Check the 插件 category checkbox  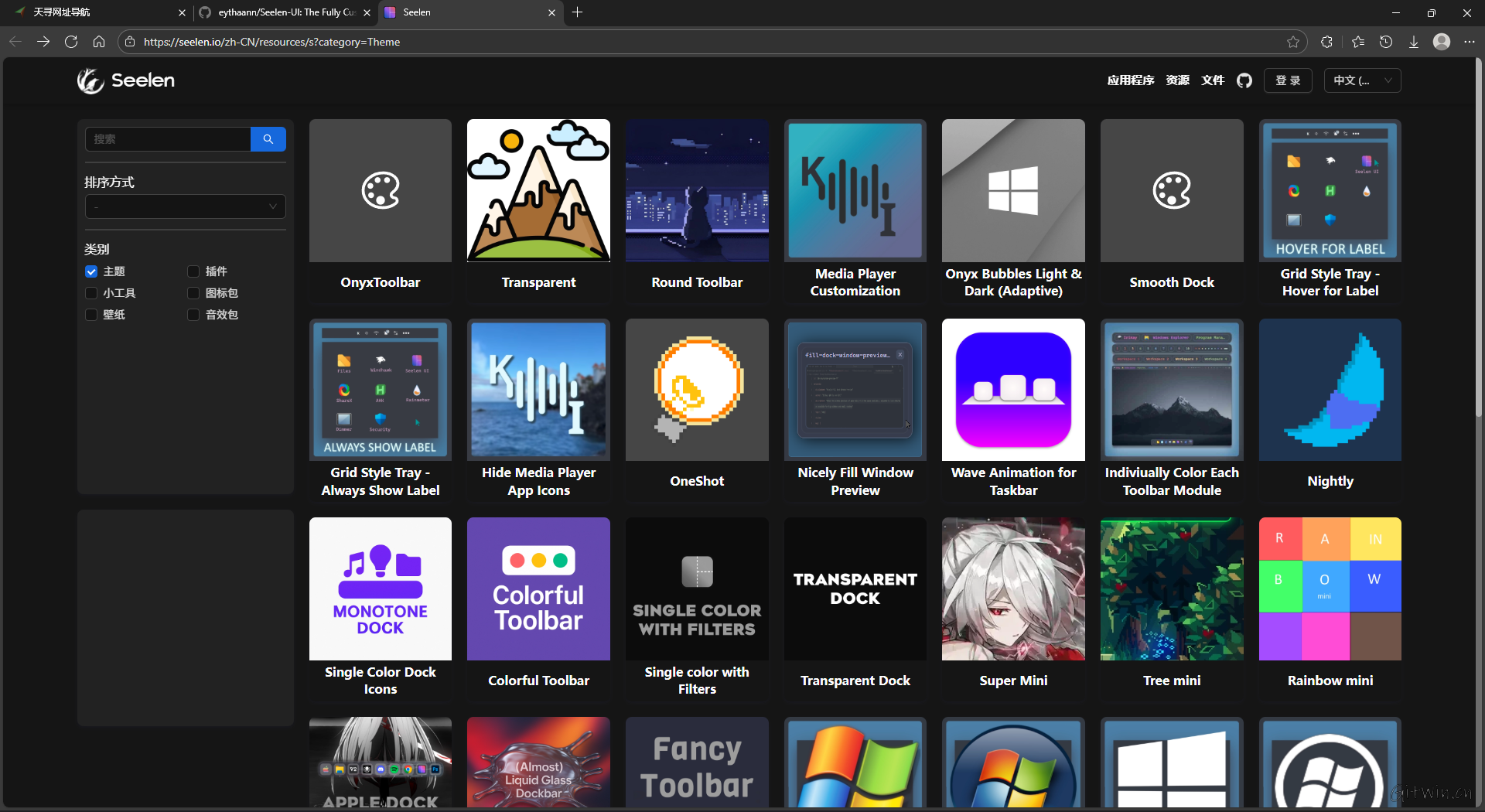[193, 271]
